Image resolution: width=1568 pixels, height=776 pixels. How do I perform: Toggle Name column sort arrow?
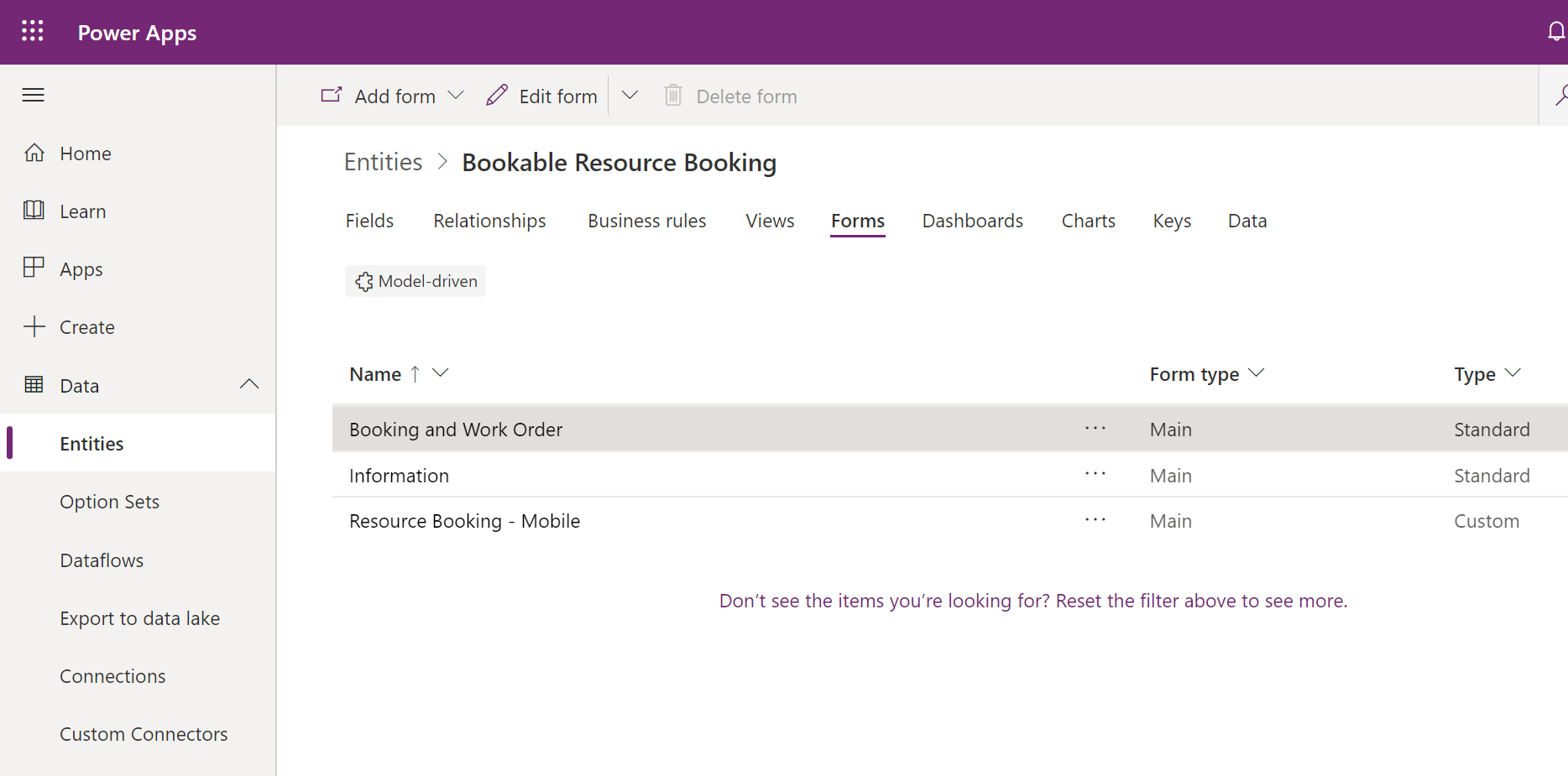click(x=415, y=373)
